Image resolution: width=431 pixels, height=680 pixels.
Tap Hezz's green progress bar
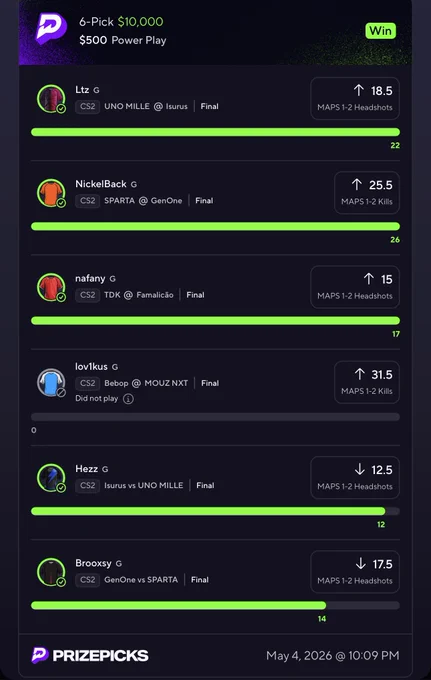(215, 511)
